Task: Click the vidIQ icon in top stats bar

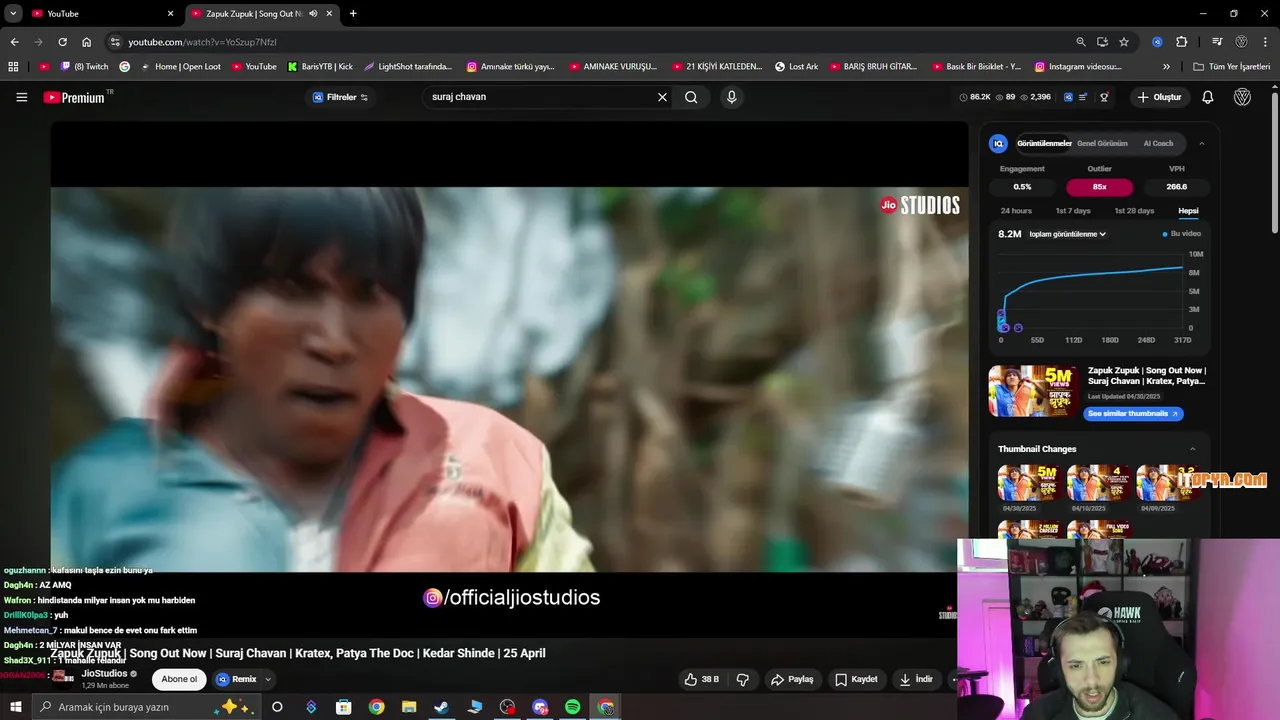Action: click(x=1068, y=97)
